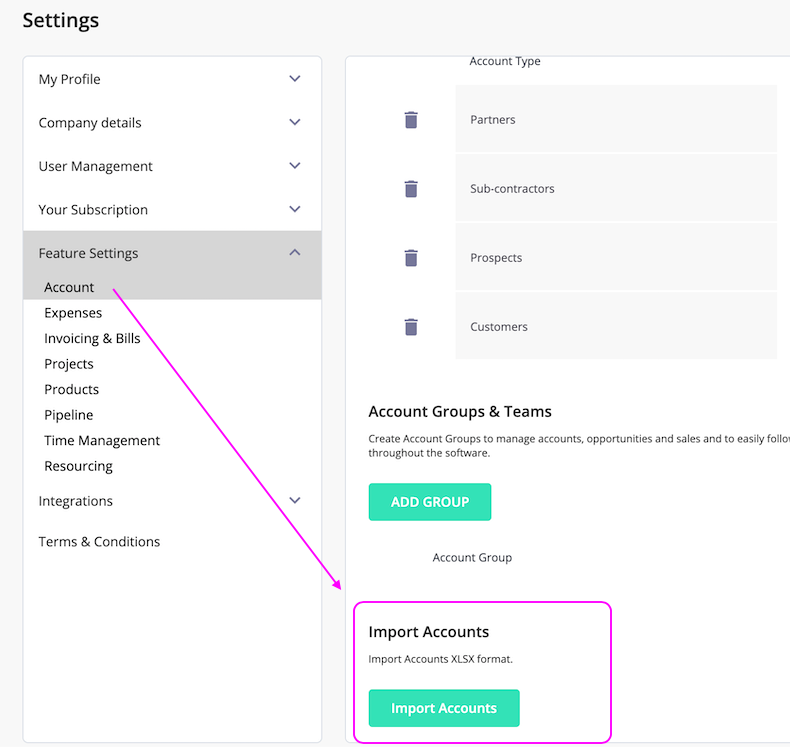Select Products in the sidebar

click(72, 389)
